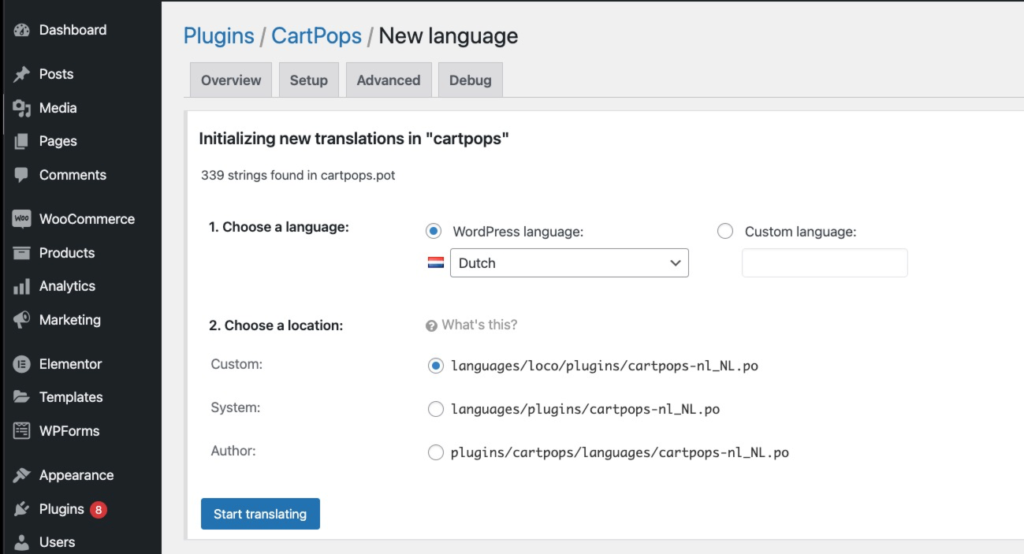Switch to the Setup tab

click(x=308, y=80)
